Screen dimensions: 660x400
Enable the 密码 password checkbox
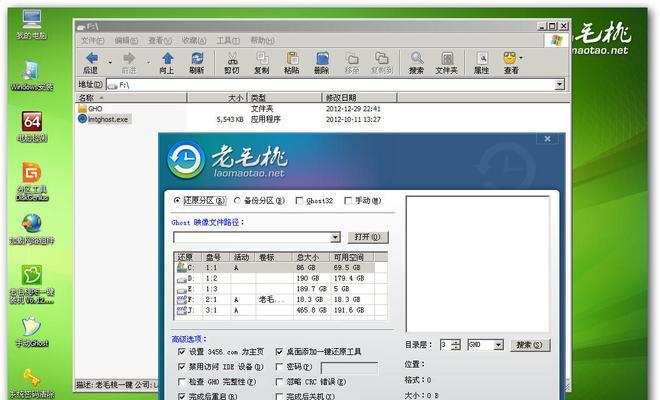(279, 367)
